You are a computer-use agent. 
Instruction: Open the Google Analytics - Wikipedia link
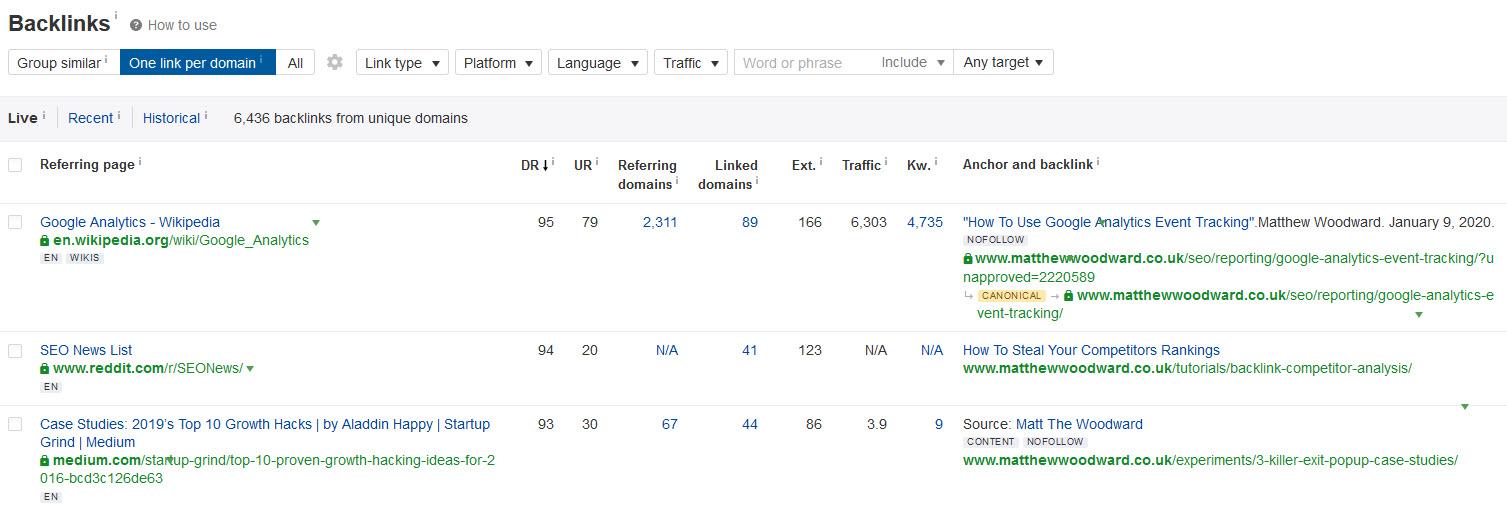click(130, 222)
